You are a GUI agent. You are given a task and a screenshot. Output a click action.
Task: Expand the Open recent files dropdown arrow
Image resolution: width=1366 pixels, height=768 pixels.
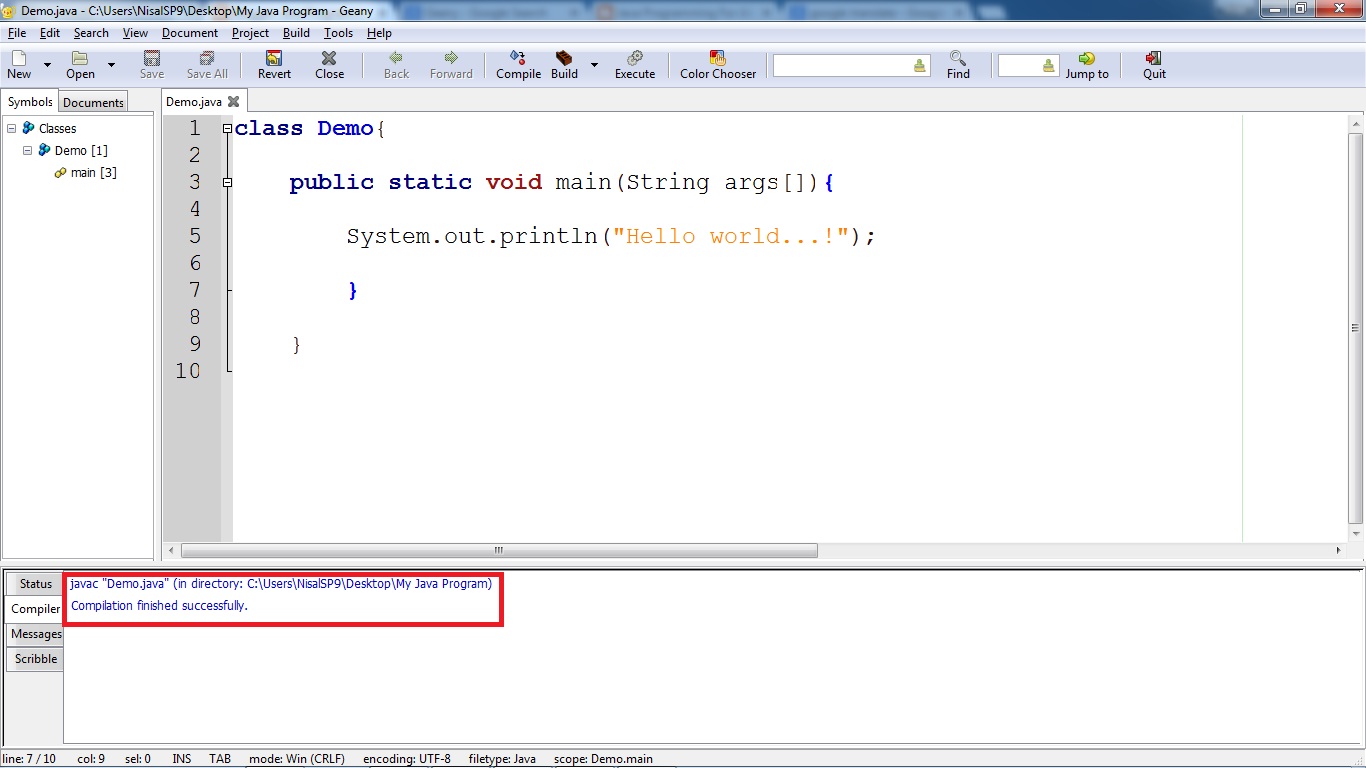pos(111,65)
